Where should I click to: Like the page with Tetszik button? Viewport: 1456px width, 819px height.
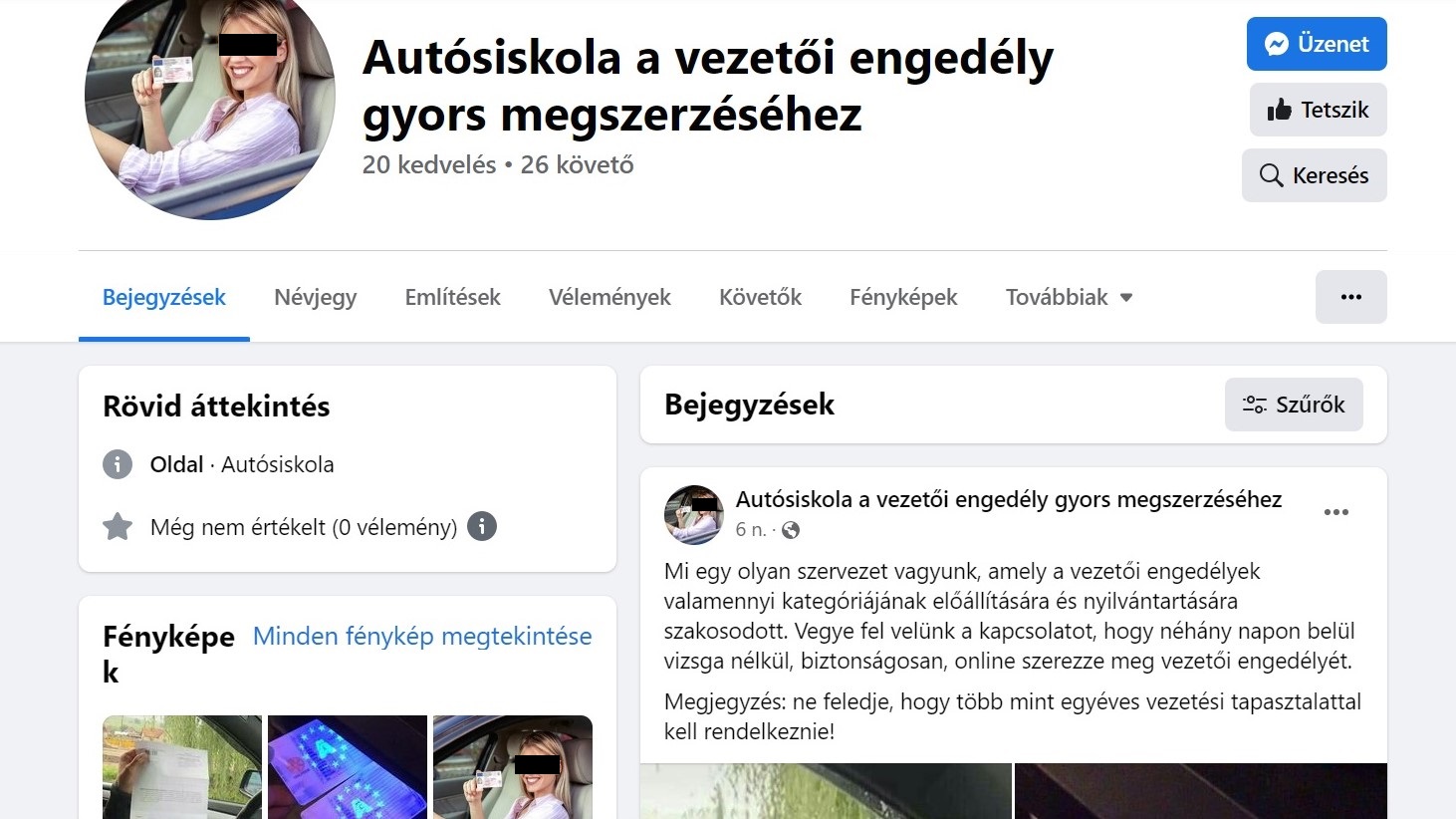(x=1318, y=110)
